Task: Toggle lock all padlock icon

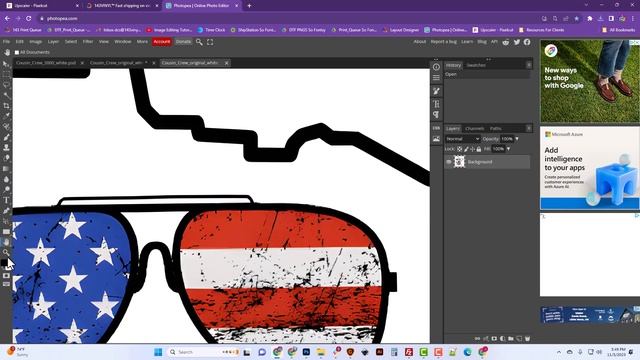Action: tap(479, 149)
